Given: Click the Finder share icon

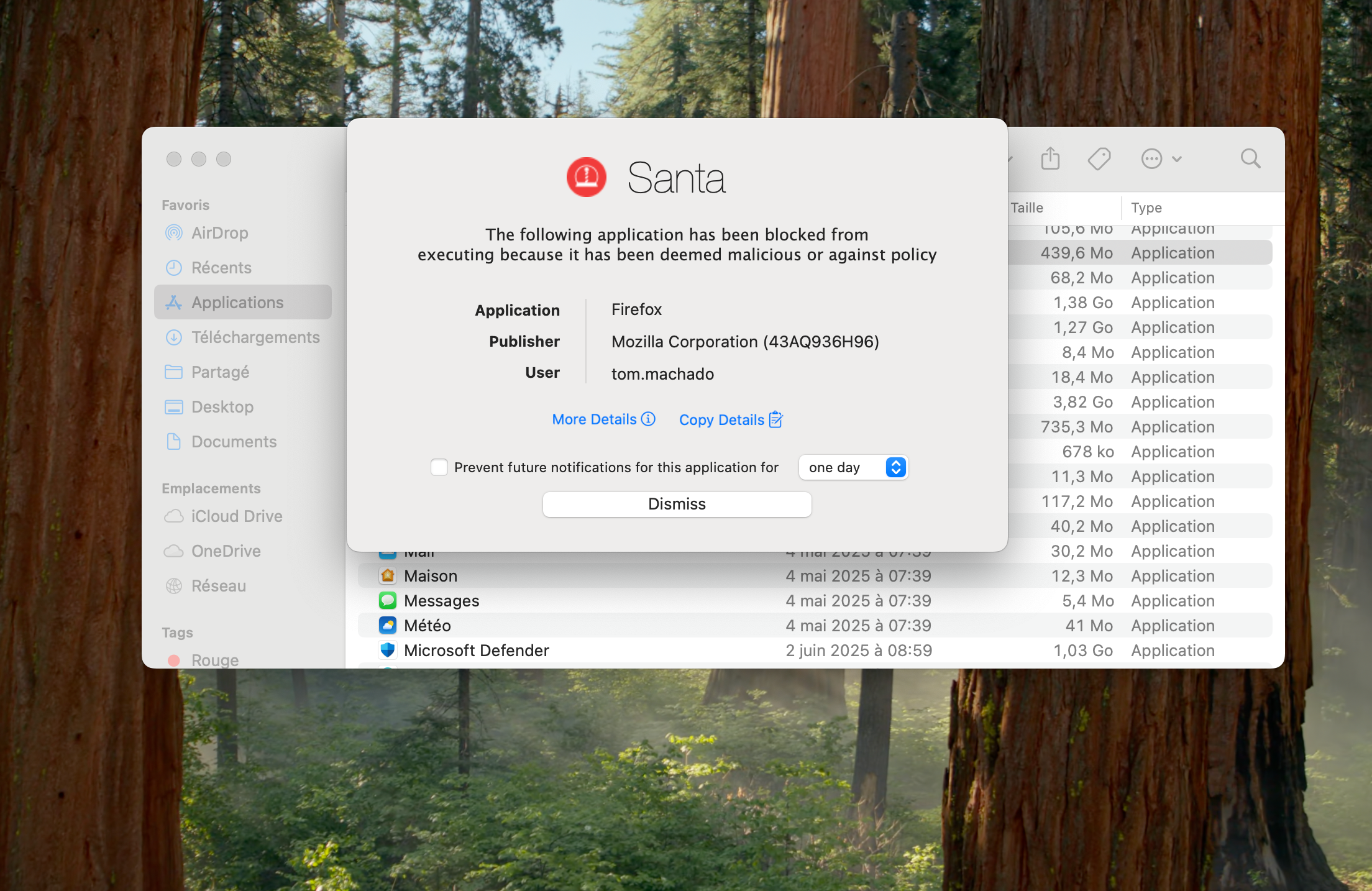Looking at the screenshot, I should tap(1050, 158).
